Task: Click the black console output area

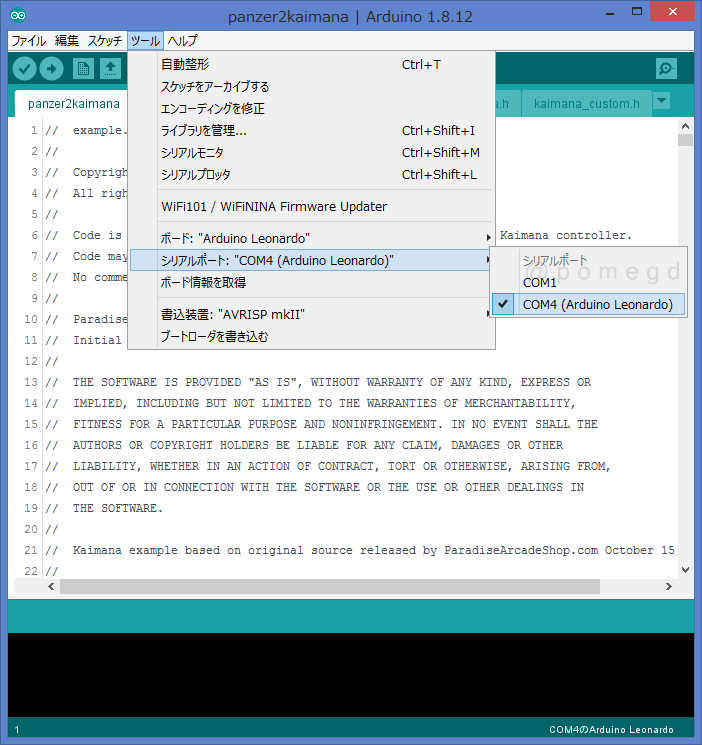Action: point(351,675)
